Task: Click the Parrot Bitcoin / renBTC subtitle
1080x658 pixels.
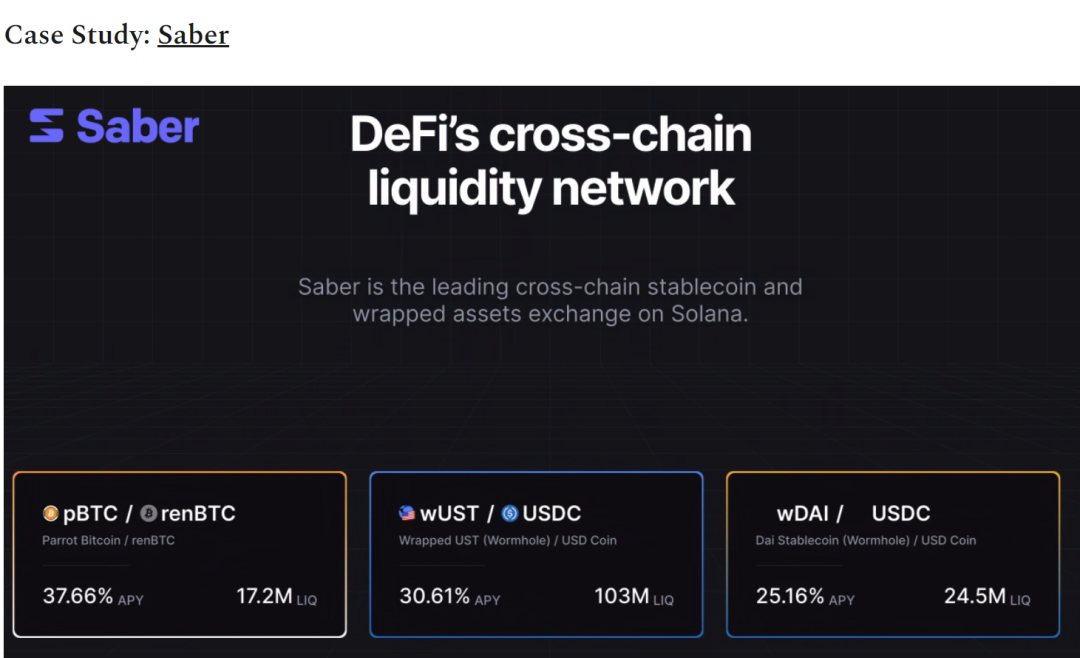Action: (108, 541)
